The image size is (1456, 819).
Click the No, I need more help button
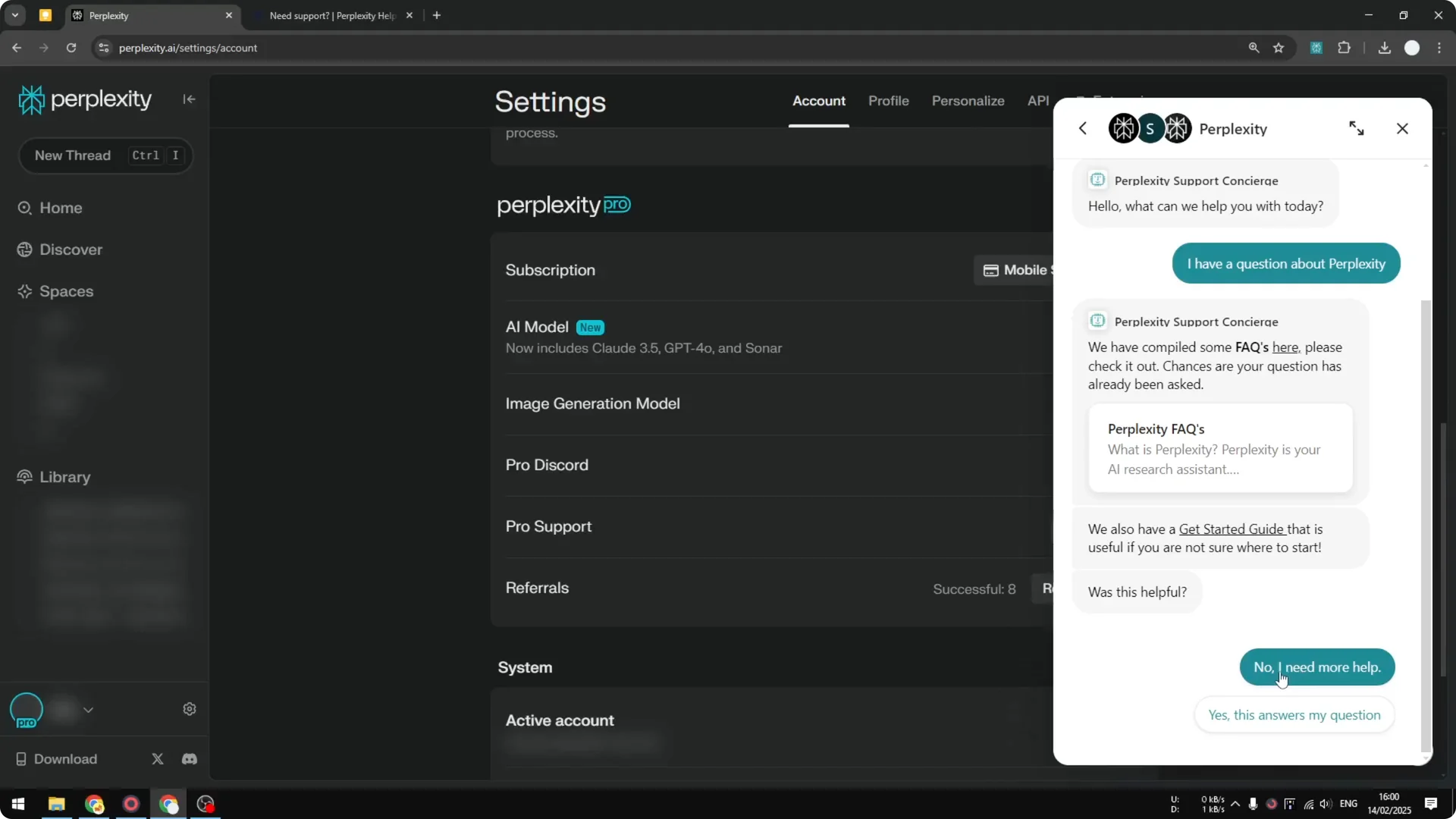[1316, 667]
